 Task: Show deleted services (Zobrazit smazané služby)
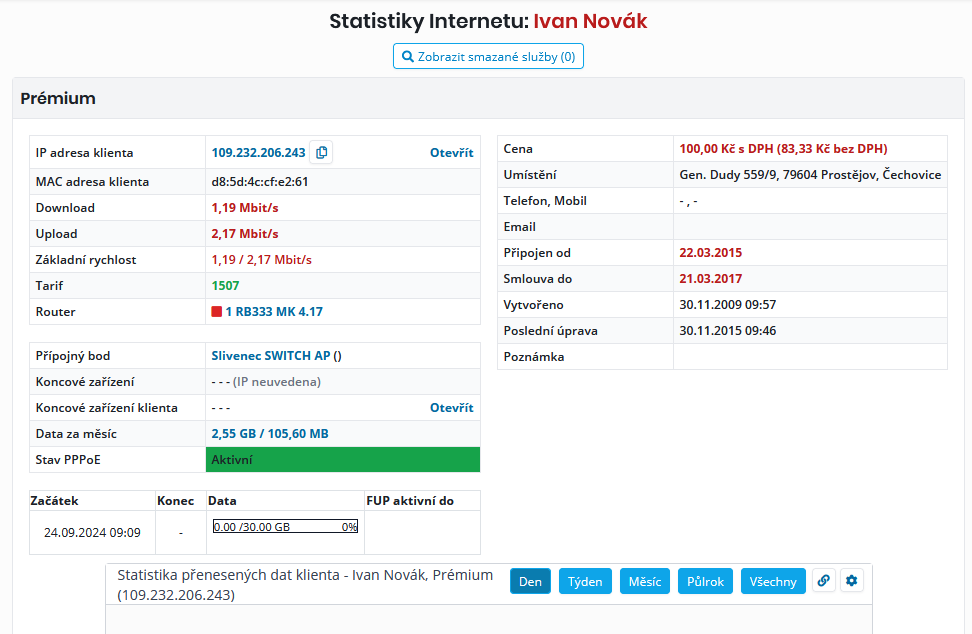(x=488, y=57)
